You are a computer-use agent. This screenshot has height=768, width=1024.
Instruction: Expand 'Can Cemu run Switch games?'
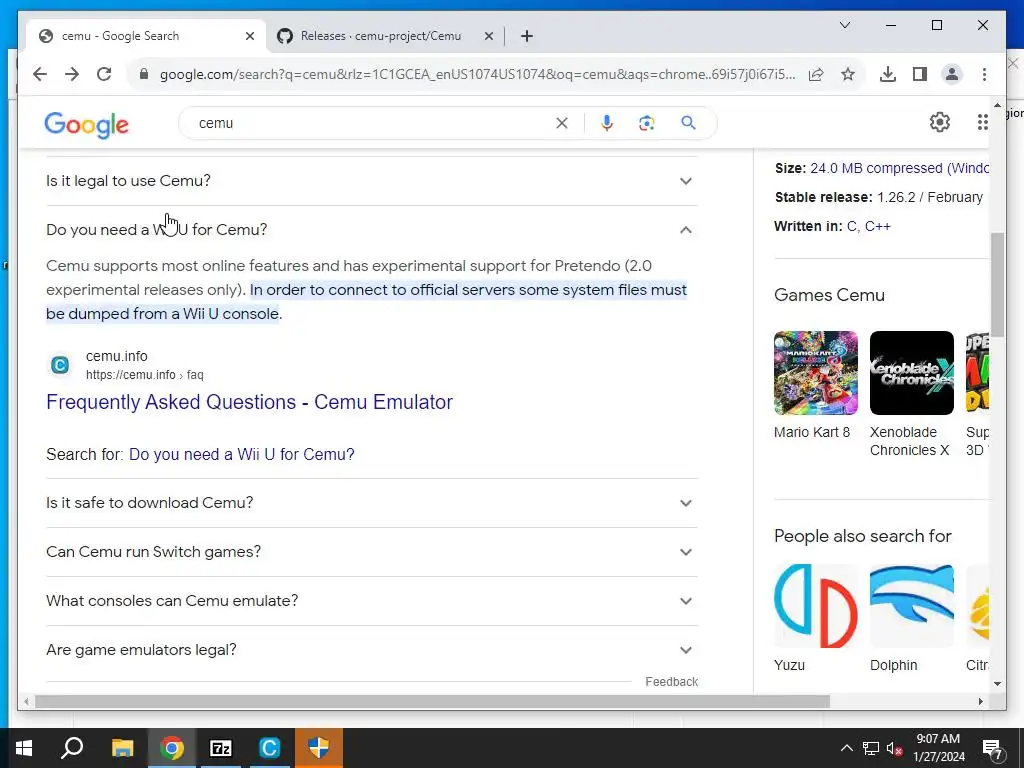point(371,552)
